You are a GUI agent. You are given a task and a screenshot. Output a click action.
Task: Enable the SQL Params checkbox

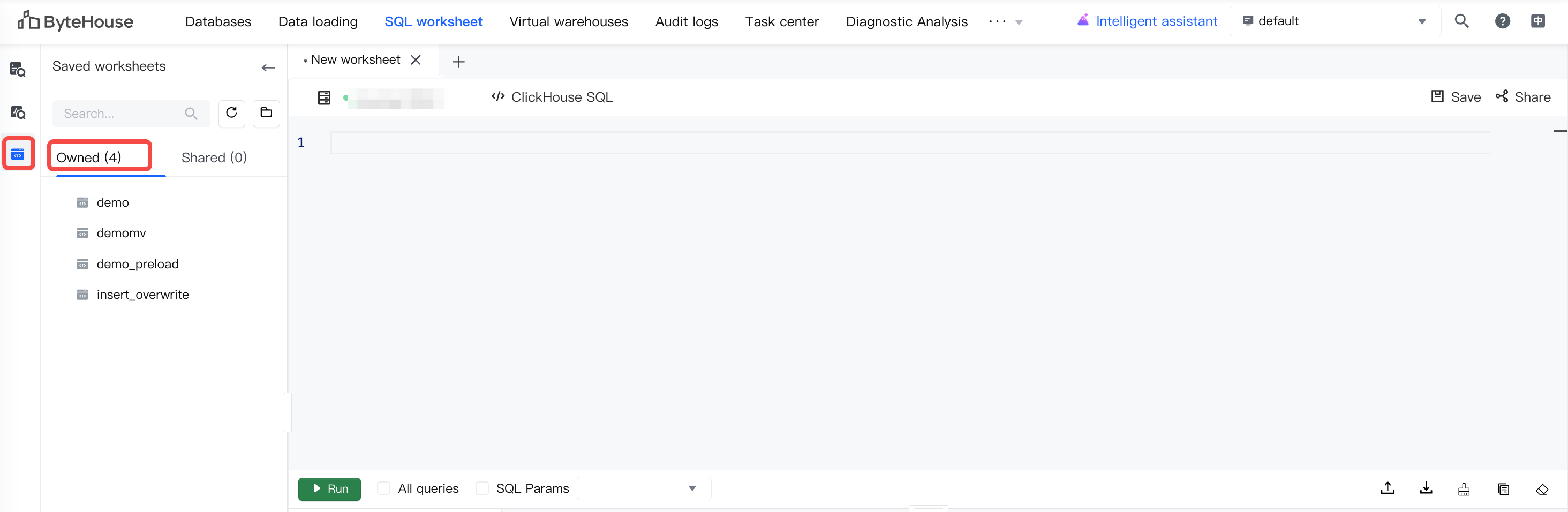point(482,488)
